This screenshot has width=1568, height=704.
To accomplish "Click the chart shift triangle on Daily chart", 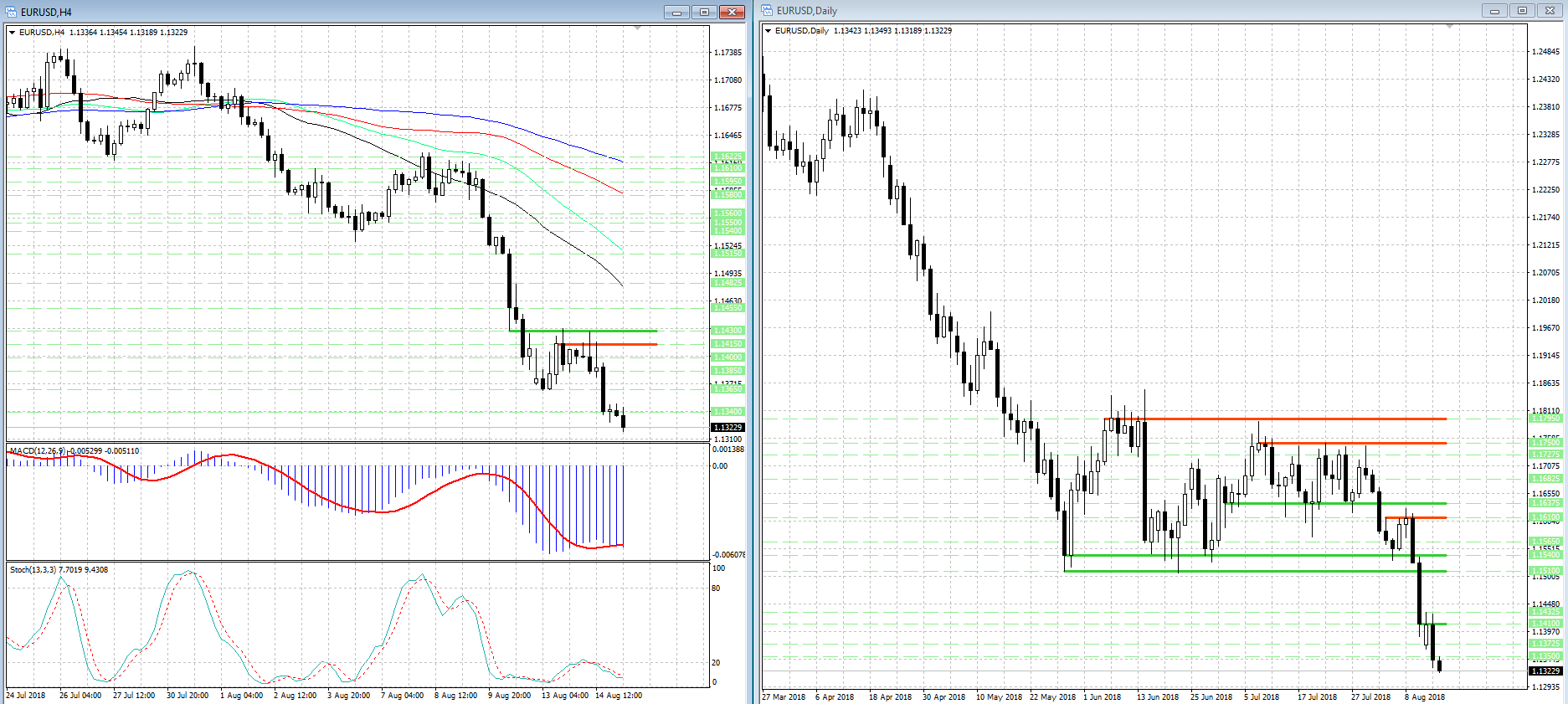I will coord(1449,27).
